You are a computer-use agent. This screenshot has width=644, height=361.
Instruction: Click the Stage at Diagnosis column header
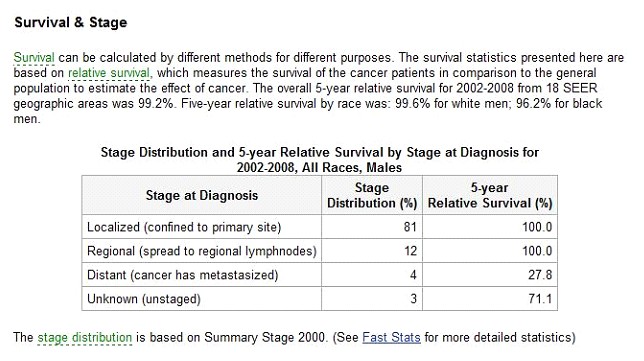tap(202, 195)
